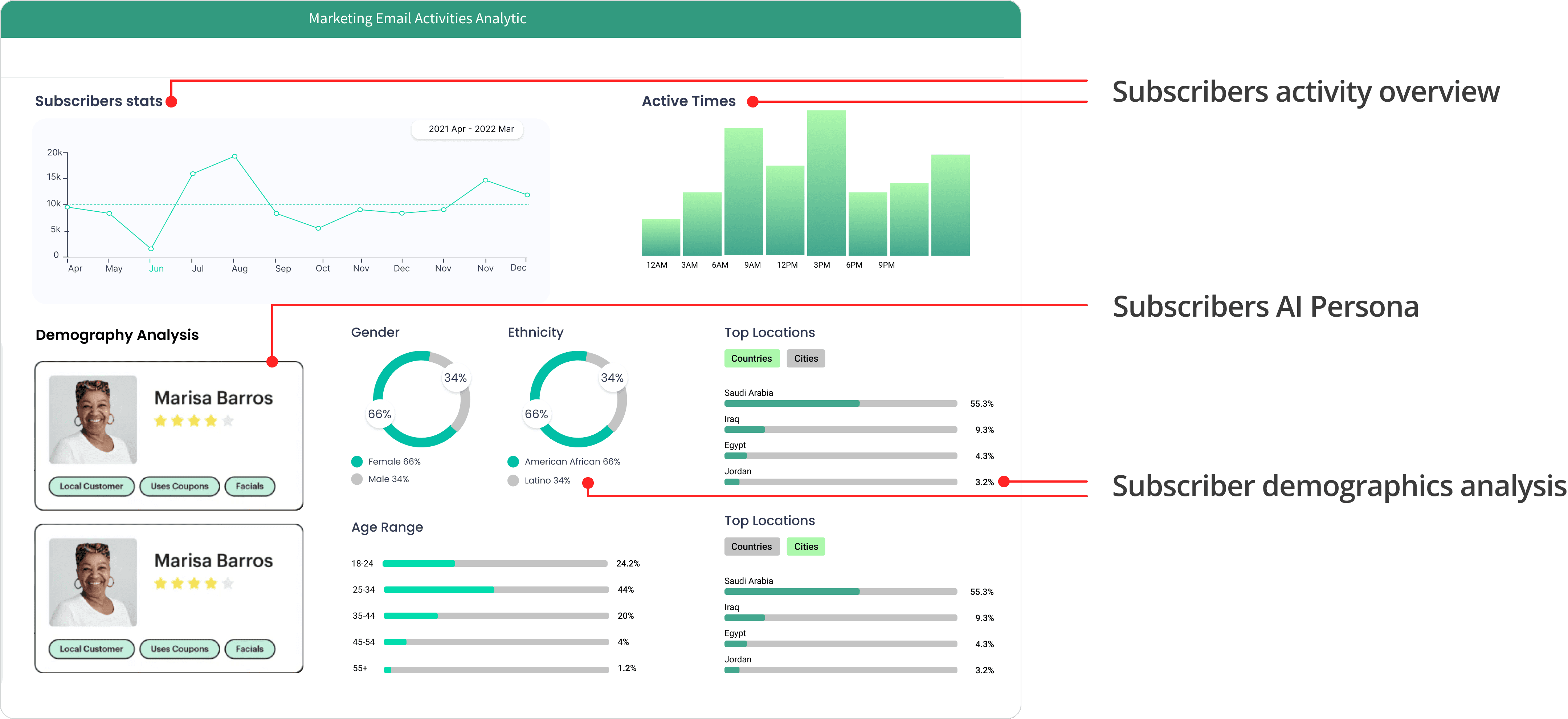Click the first star in the bottom persona card rating

tap(161, 583)
